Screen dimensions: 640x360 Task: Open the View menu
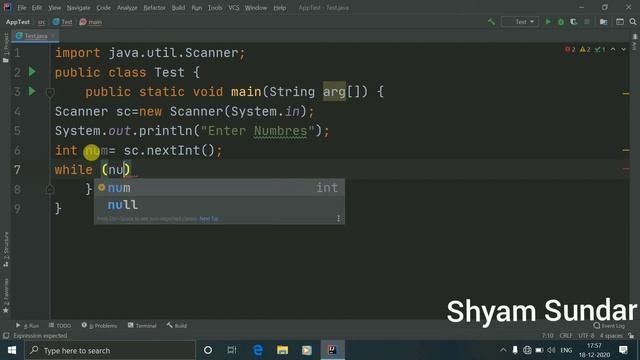(54, 8)
